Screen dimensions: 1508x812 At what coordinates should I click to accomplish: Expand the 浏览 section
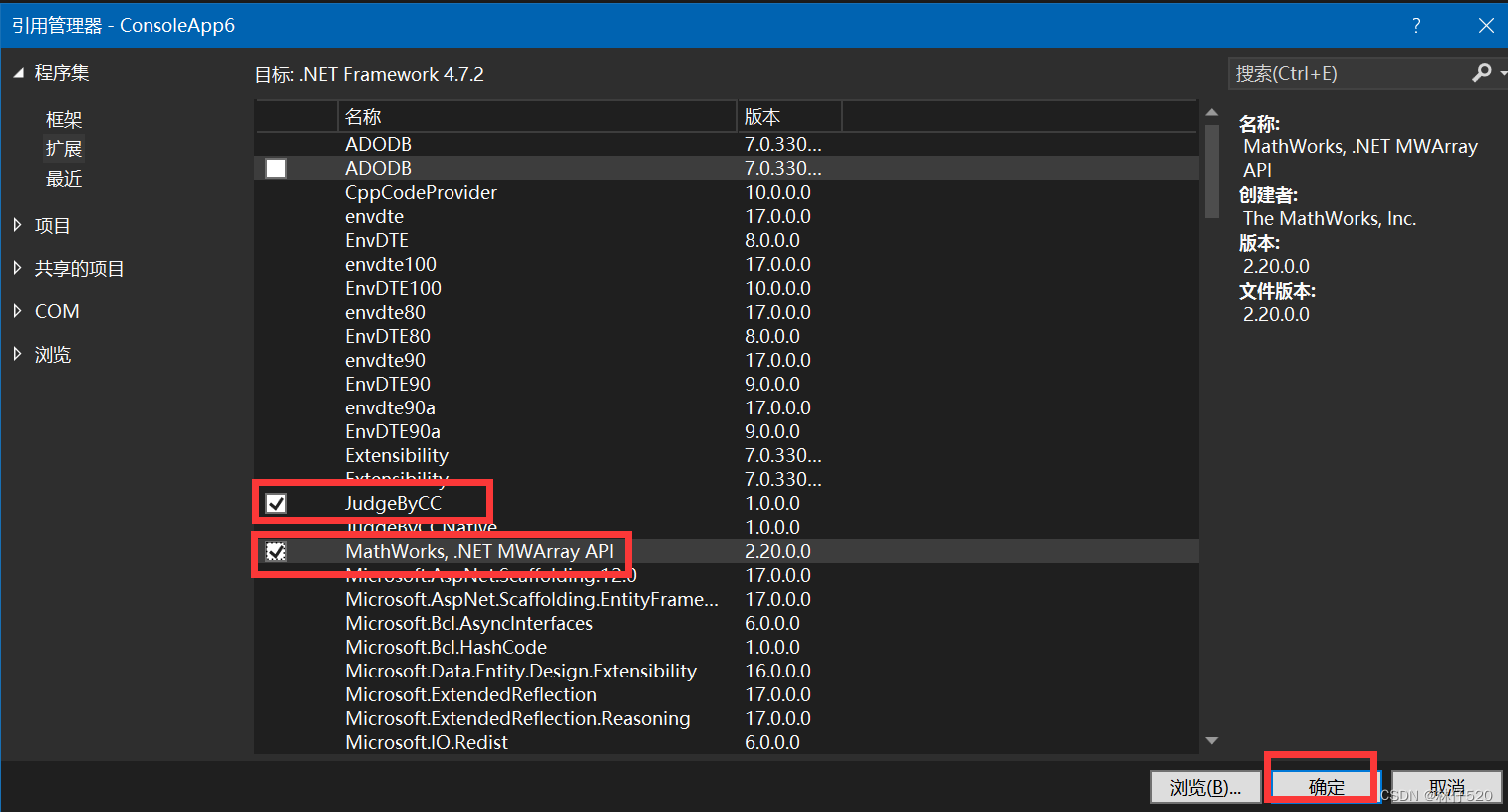click(x=20, y=353)
